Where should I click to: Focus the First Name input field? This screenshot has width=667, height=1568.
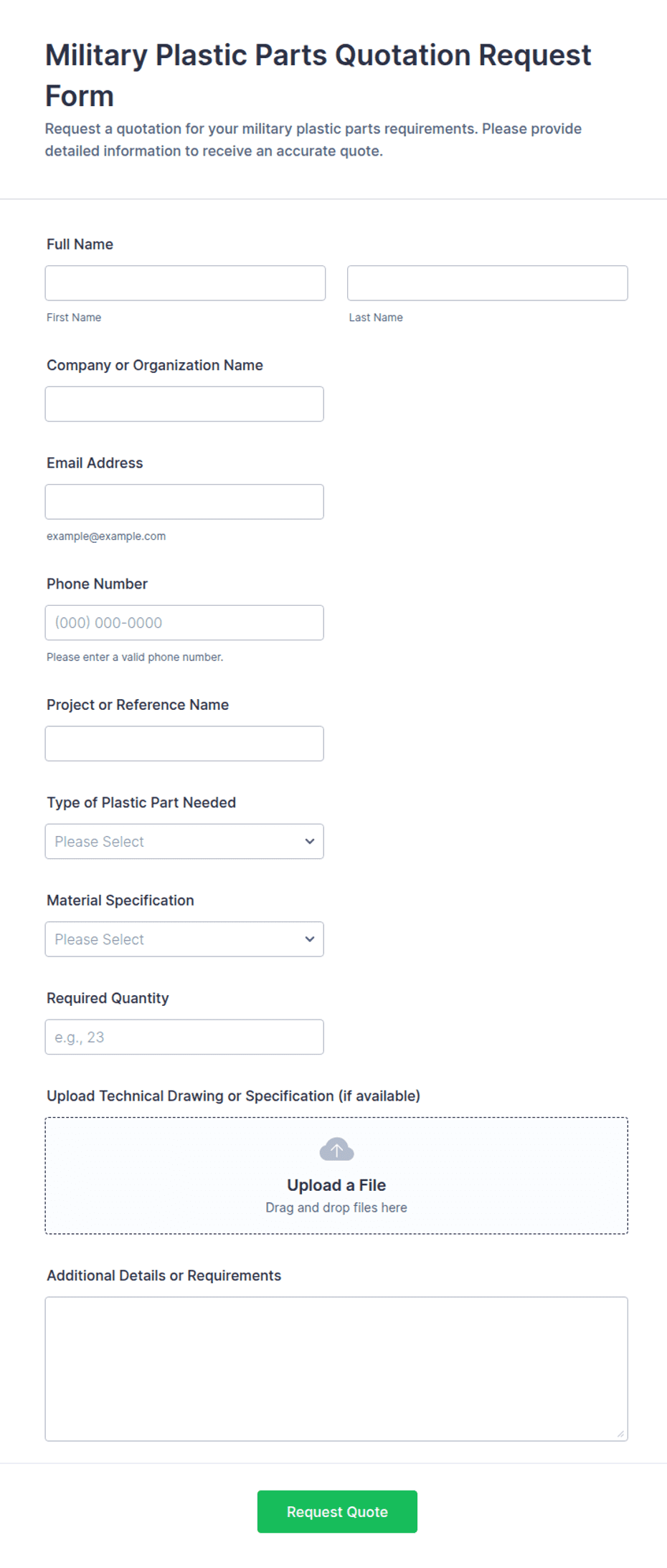(x=185, y=283)
